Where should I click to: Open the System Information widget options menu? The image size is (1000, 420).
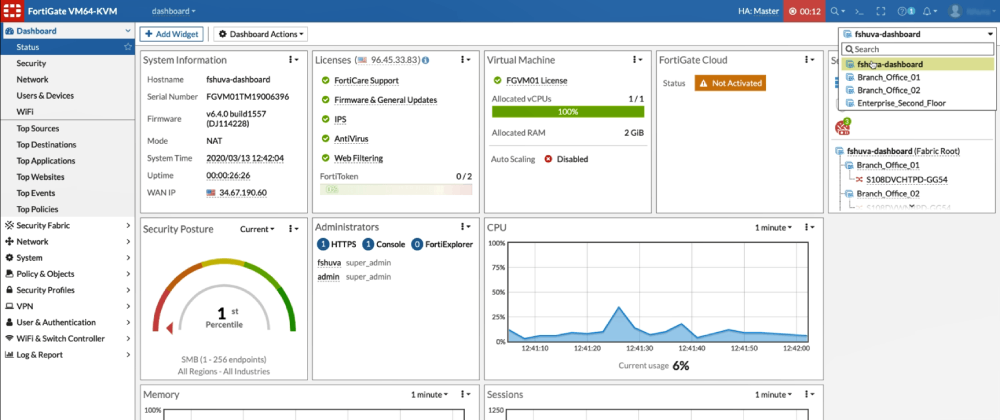[293, 61]
